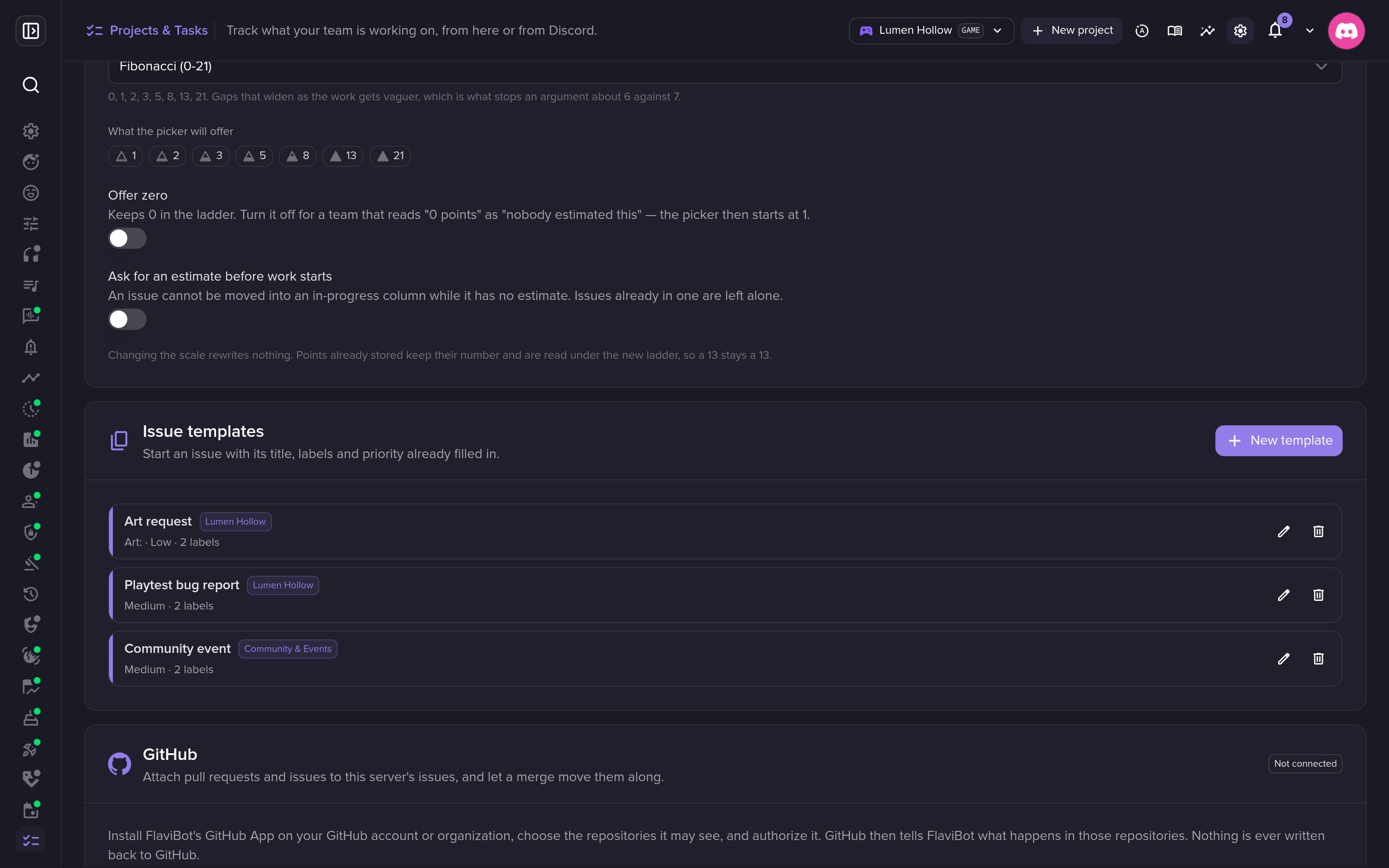Image resolution: width=1389 pixels, height=868 pixels.
Task: Open the Projects & Tasks header tab
Action: [x=147, y=30]
